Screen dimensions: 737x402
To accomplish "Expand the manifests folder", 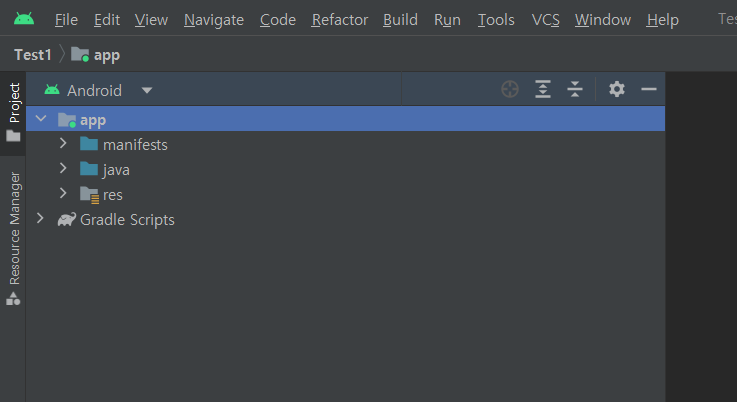I will (63, 143).
